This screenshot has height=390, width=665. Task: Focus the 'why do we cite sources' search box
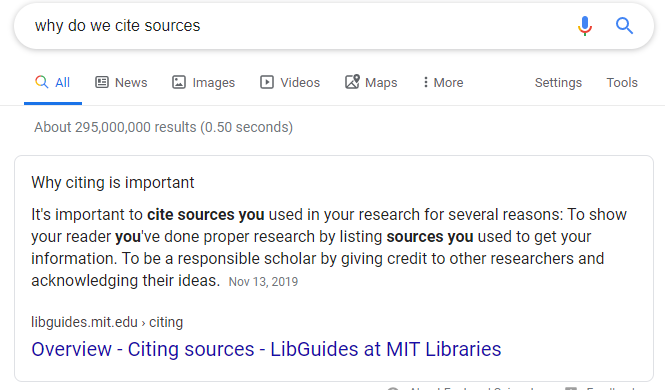coord(297,26)
